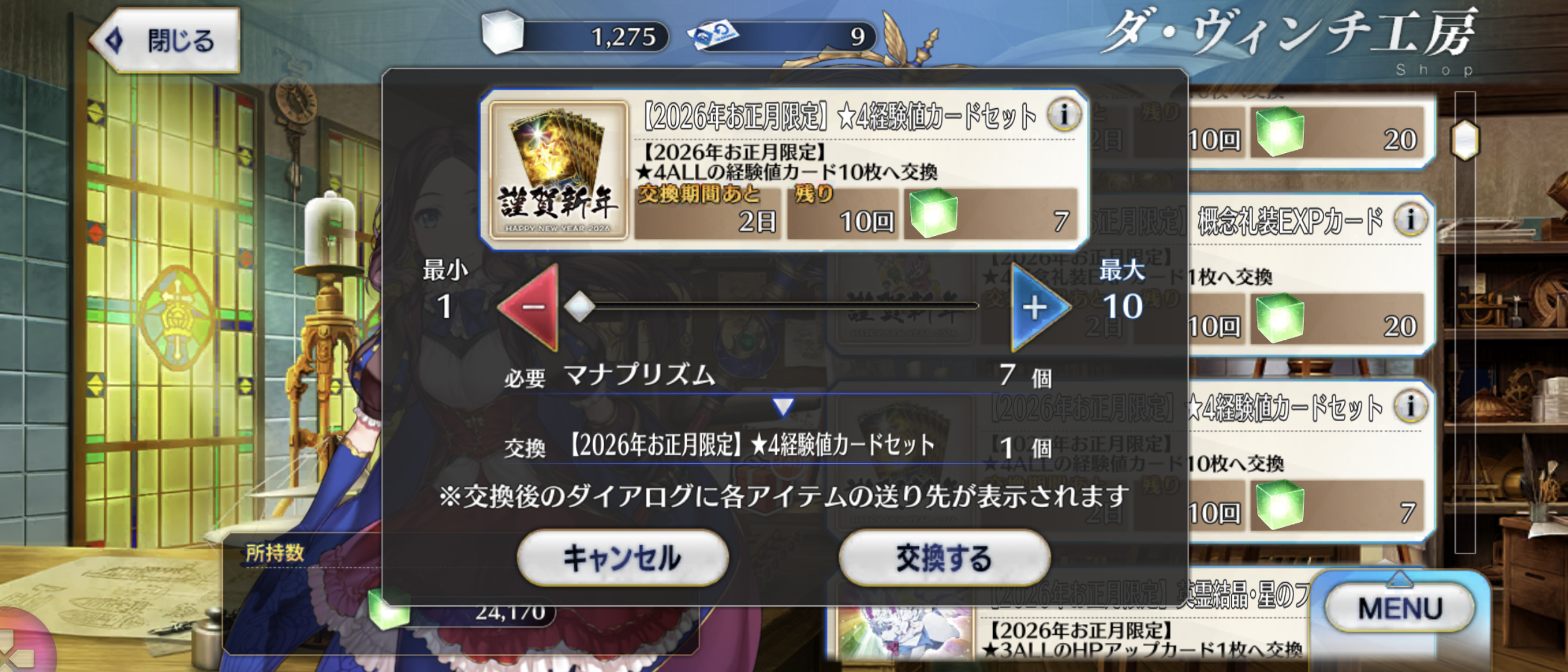Click the shop list scrollbar handle
Screen dimensions: 1568x672
1465,140
